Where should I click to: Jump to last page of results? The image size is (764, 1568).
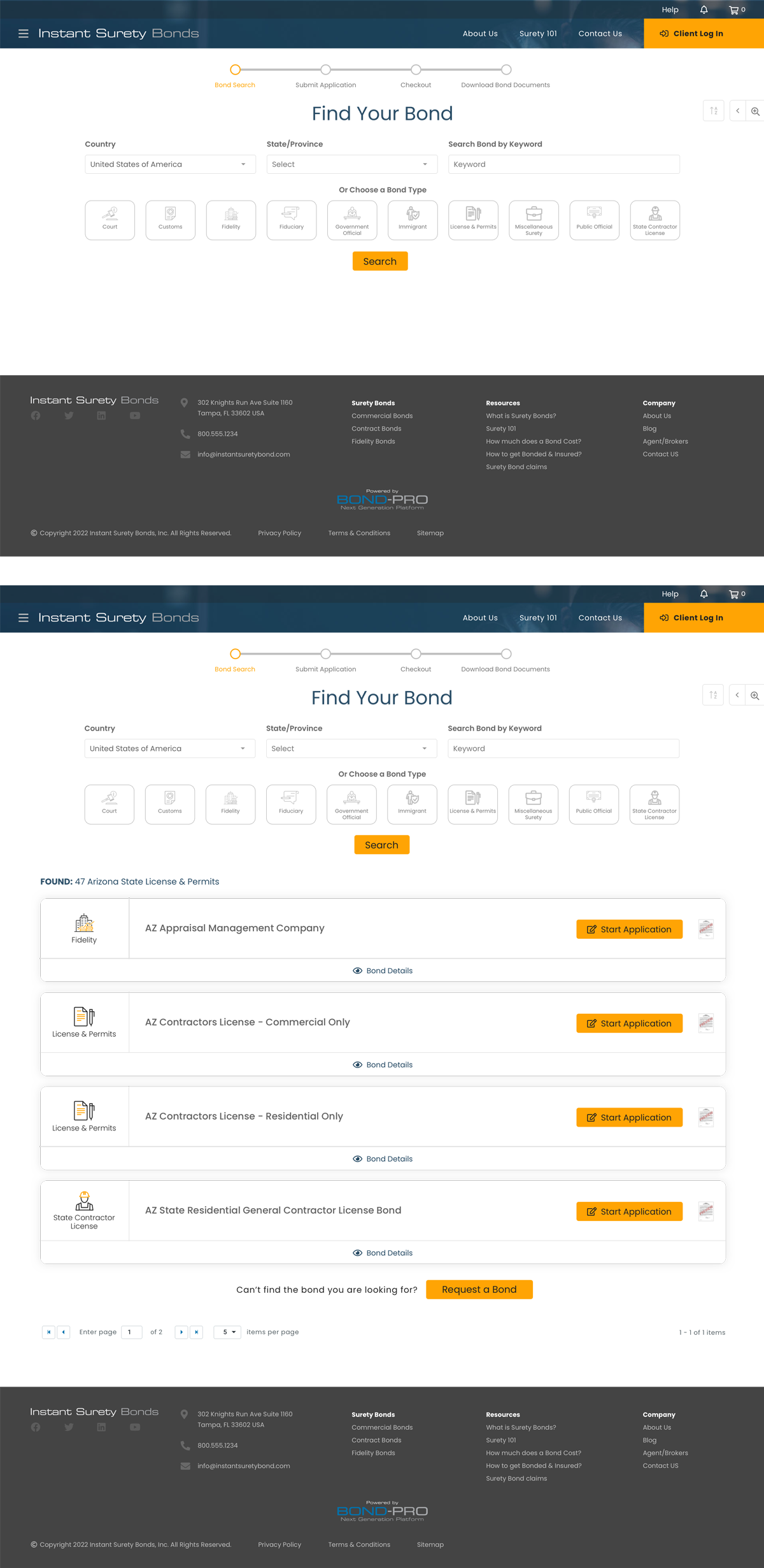pos(197,1332)
